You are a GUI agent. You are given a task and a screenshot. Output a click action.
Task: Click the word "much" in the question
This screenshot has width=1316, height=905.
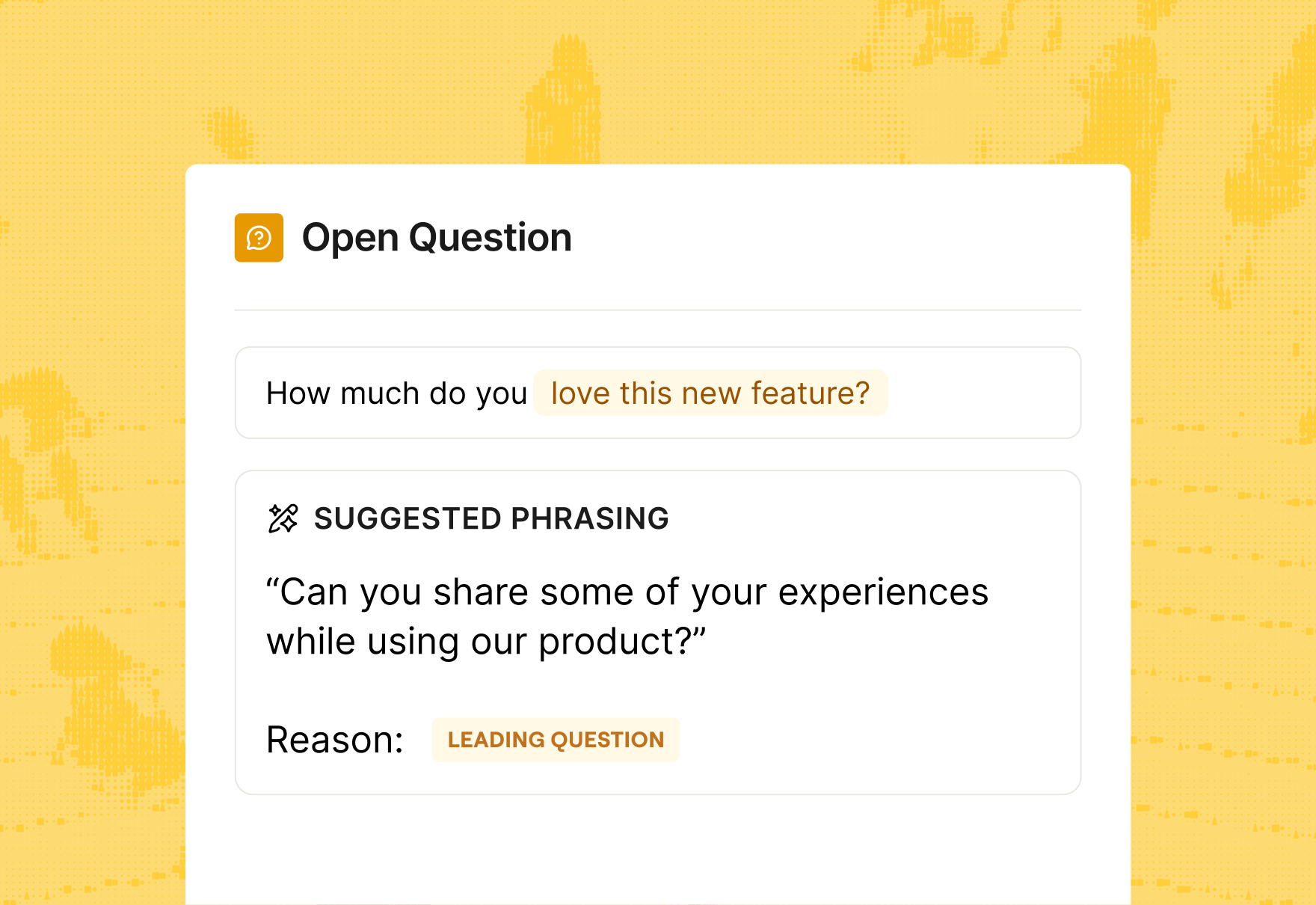[x=380, y=393]
